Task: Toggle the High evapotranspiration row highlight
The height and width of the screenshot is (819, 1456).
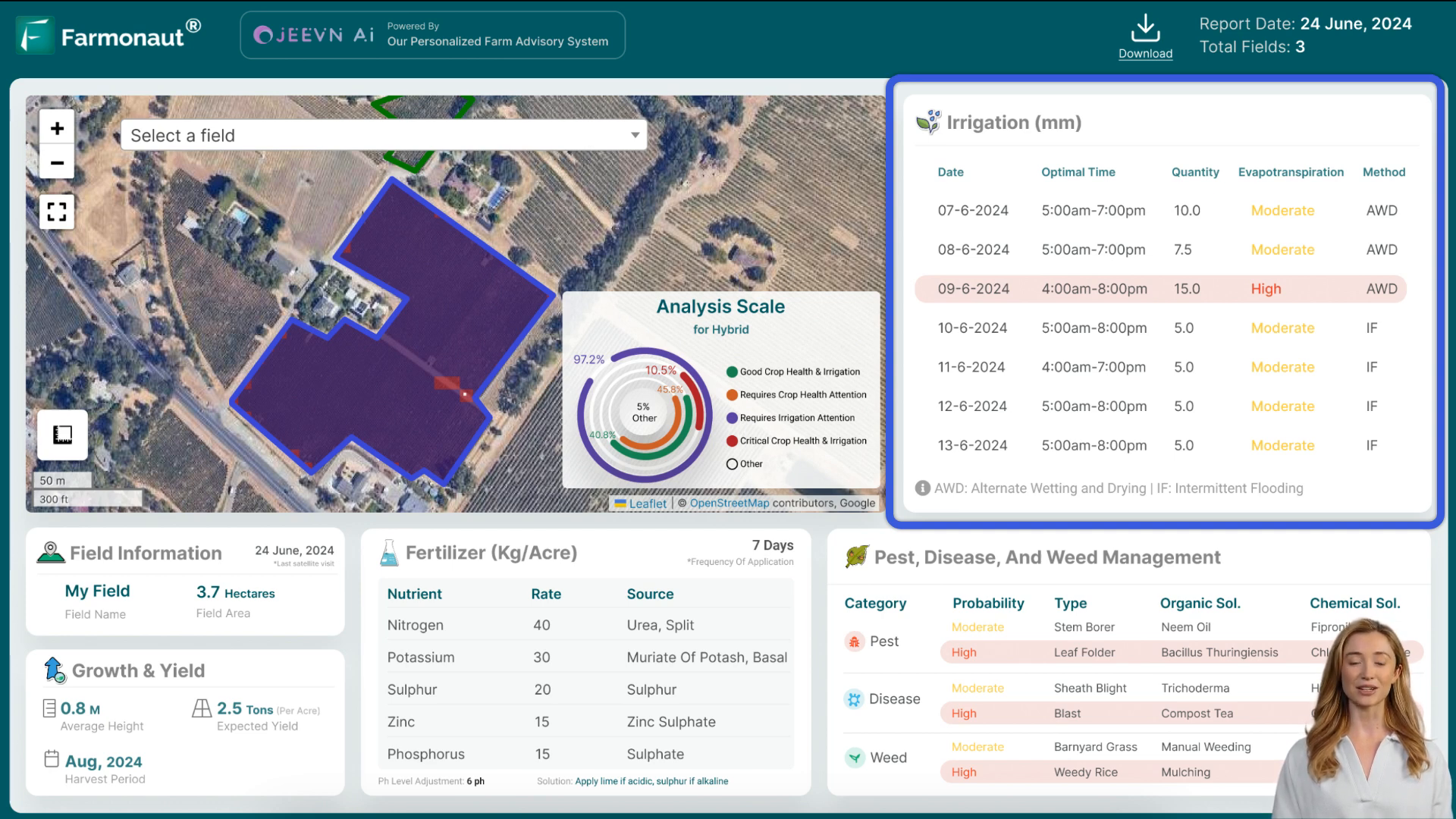Action: 1163,289
